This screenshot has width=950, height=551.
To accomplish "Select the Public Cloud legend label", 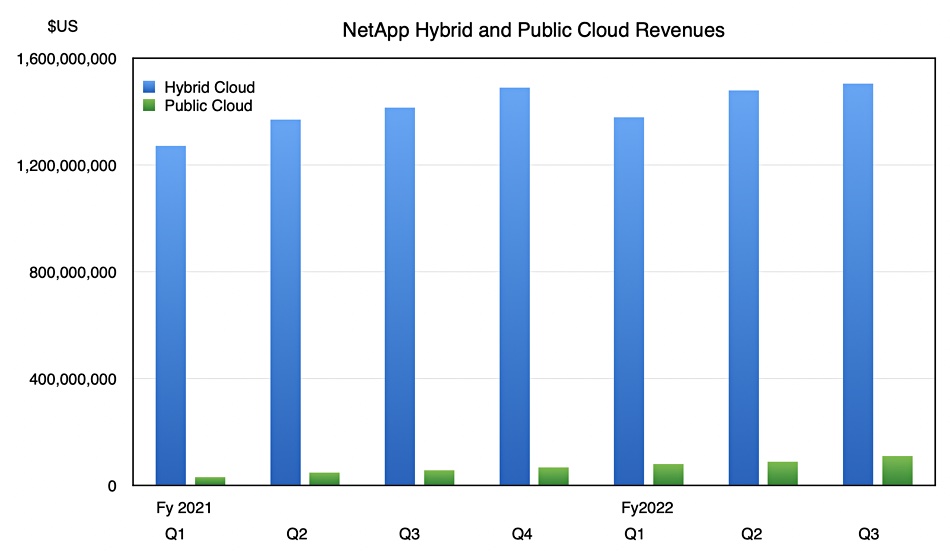I will tap(208, 105).
